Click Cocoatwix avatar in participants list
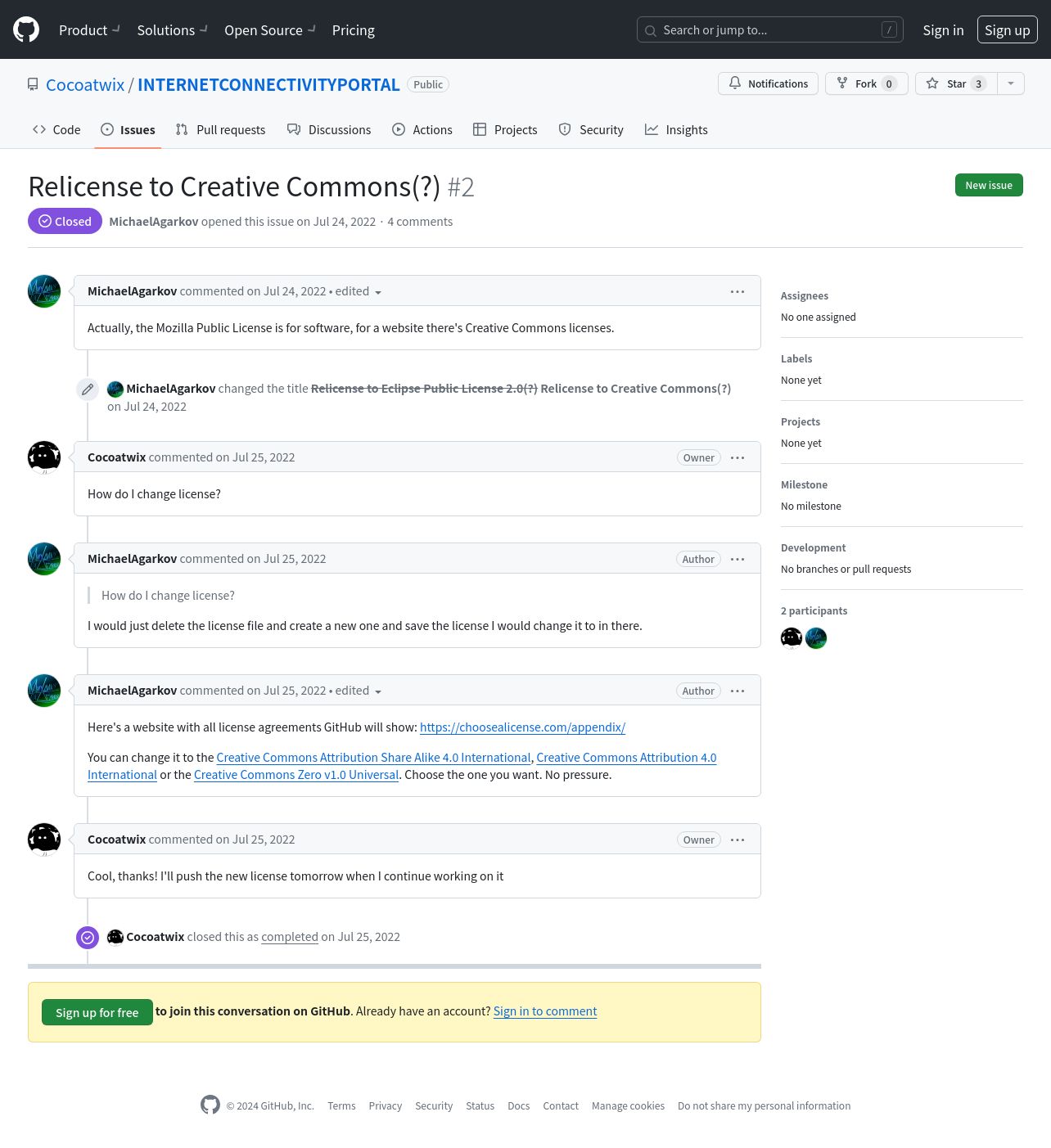This screenshot has height=1148, width=1051. tap(792, 638)
